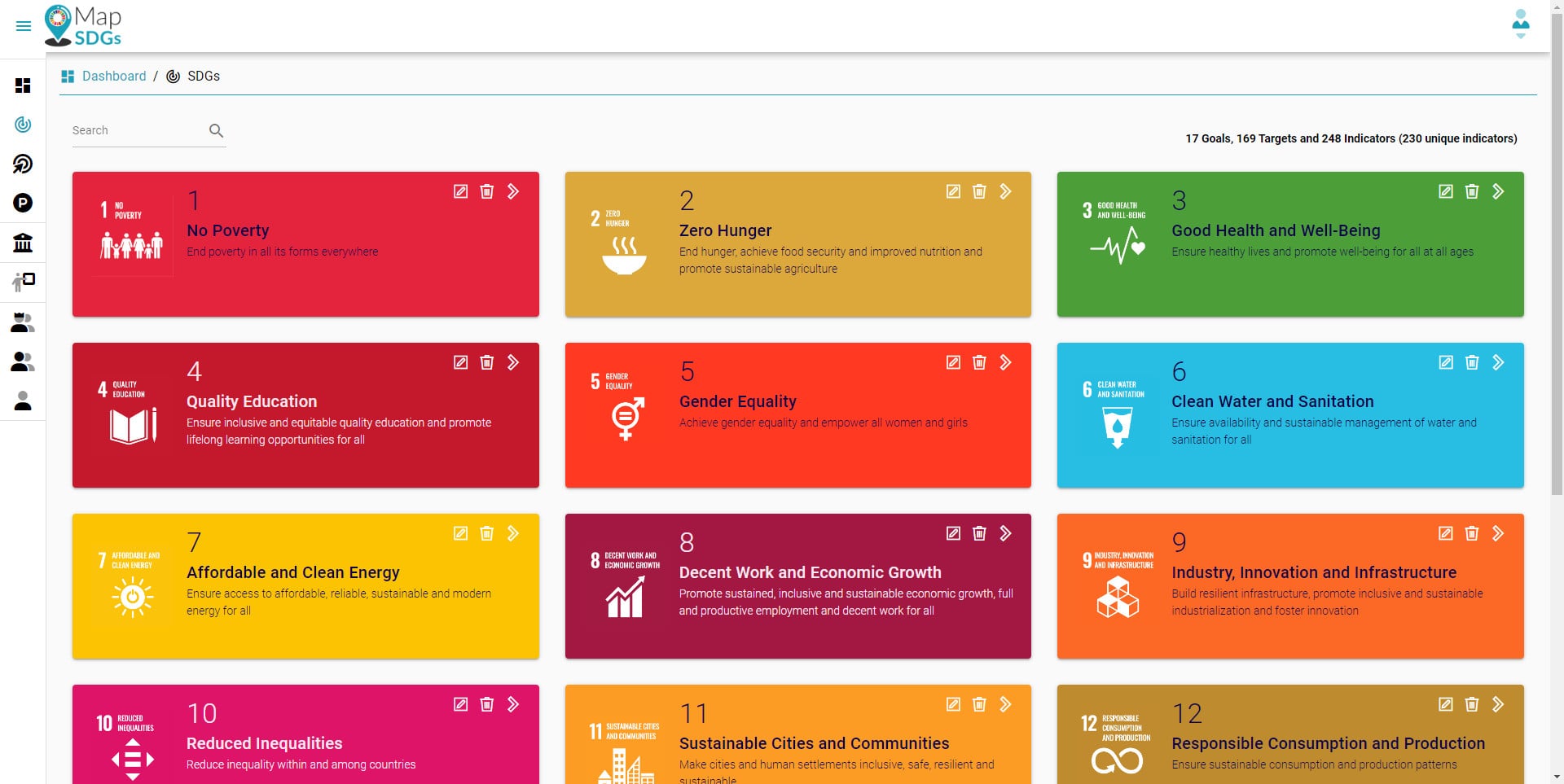Expand the Quality Education goal details
1564x784 pixels.
513,362
